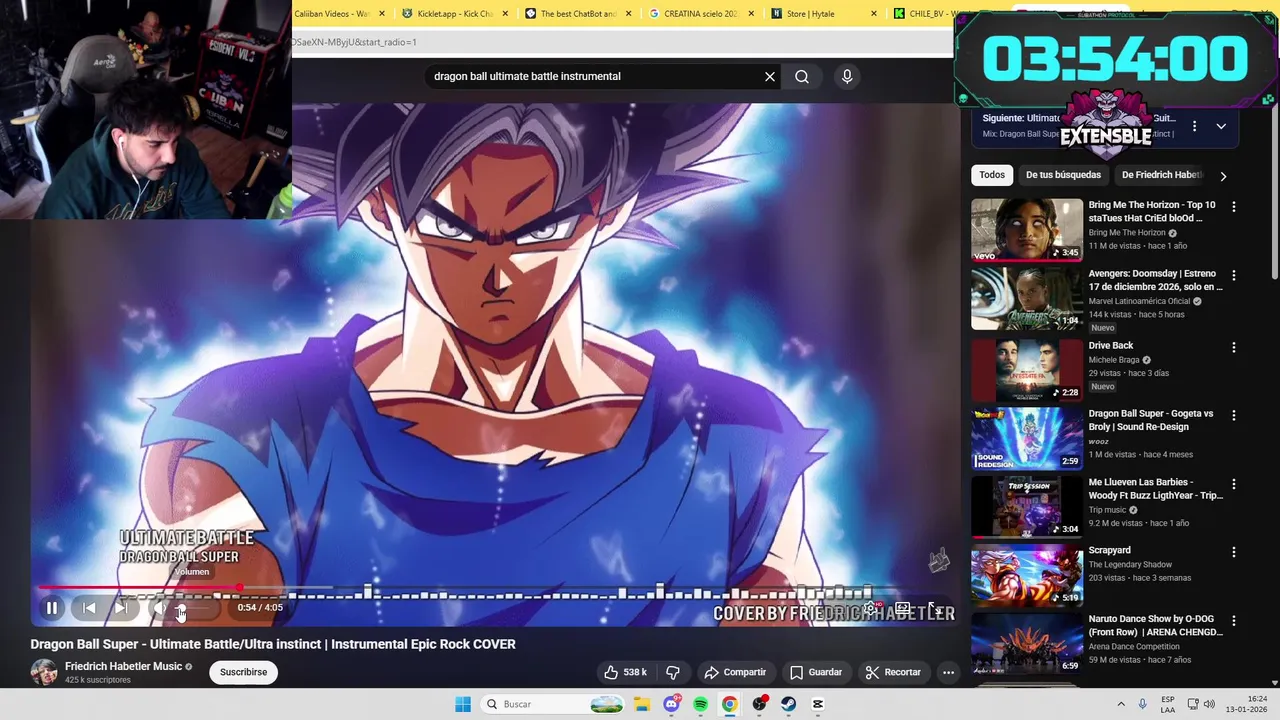Open Spotify from taskbar

tap(700, 704)
